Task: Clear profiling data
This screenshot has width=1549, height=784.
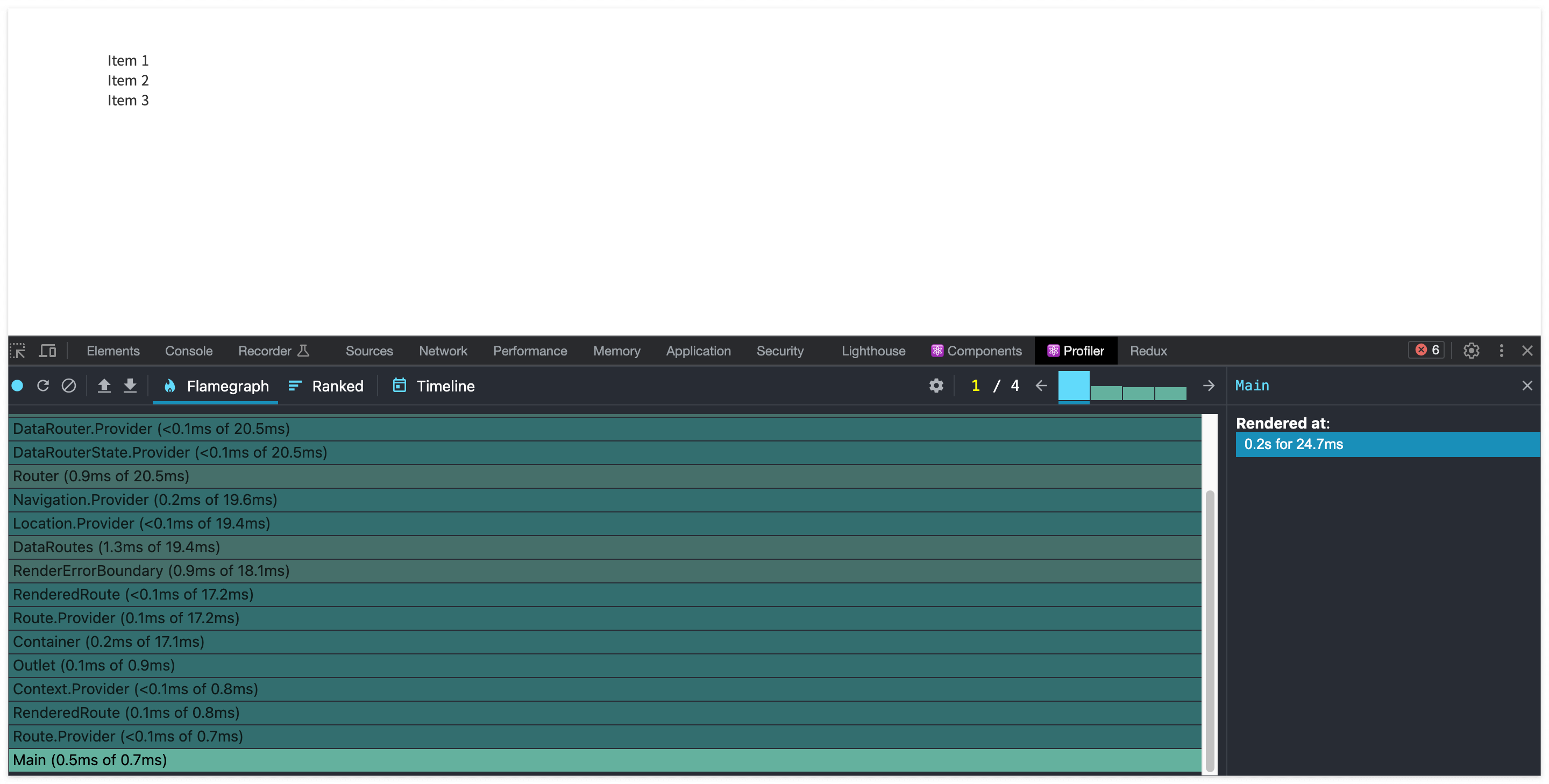Action: [x=68, y=386]
